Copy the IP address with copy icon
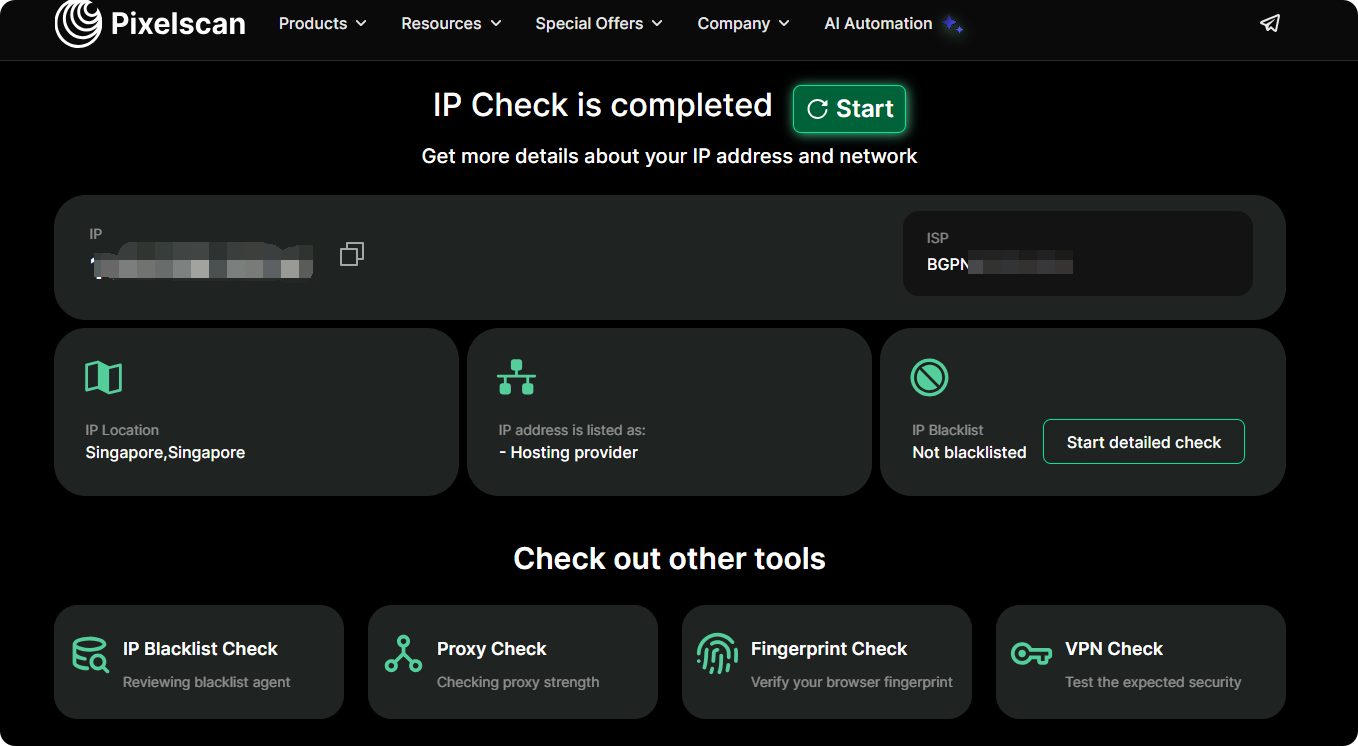The width and height of the screenshot is (1358, 746). (351, 255)
